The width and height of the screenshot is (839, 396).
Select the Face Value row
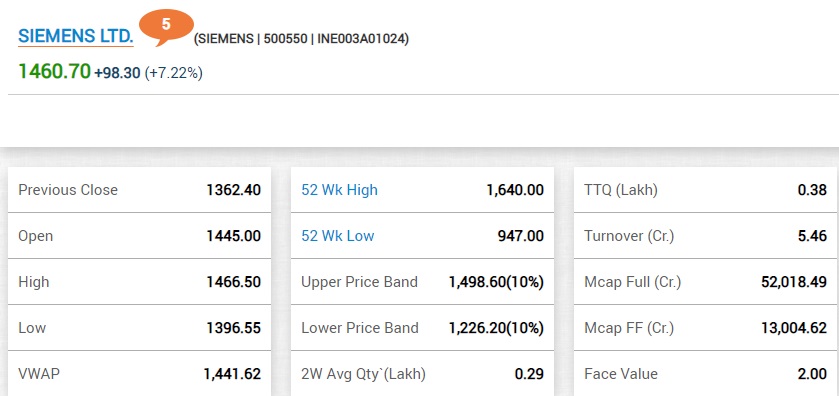(x=706, y=374)
